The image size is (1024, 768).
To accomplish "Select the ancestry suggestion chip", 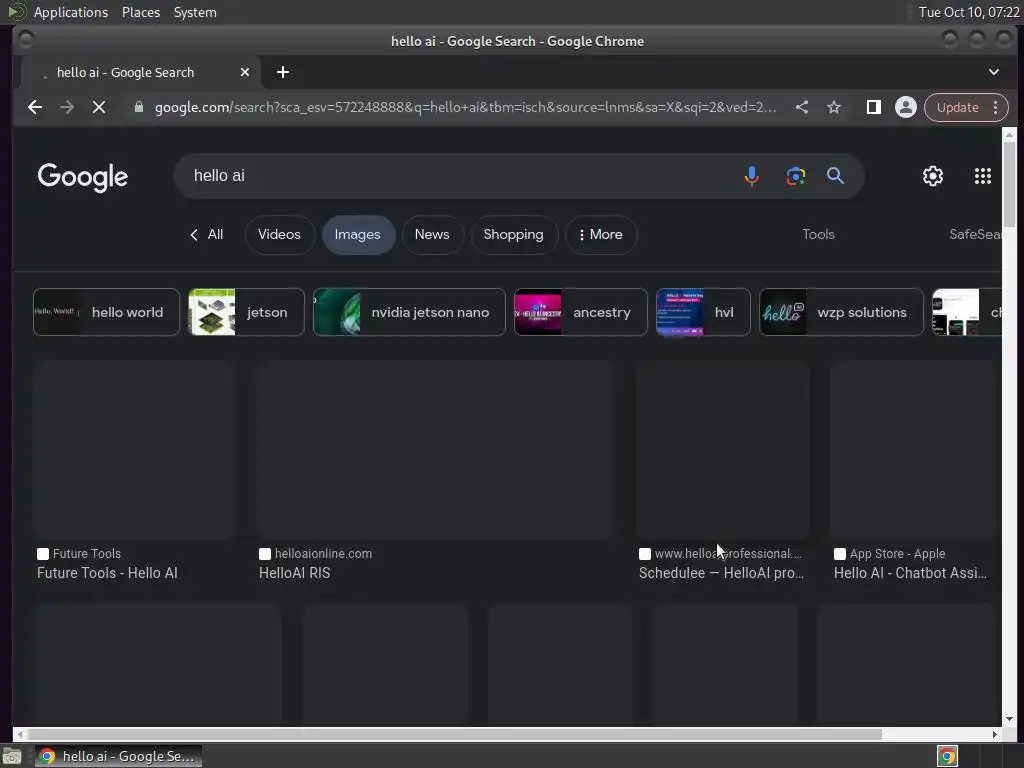I will [581, 312].
